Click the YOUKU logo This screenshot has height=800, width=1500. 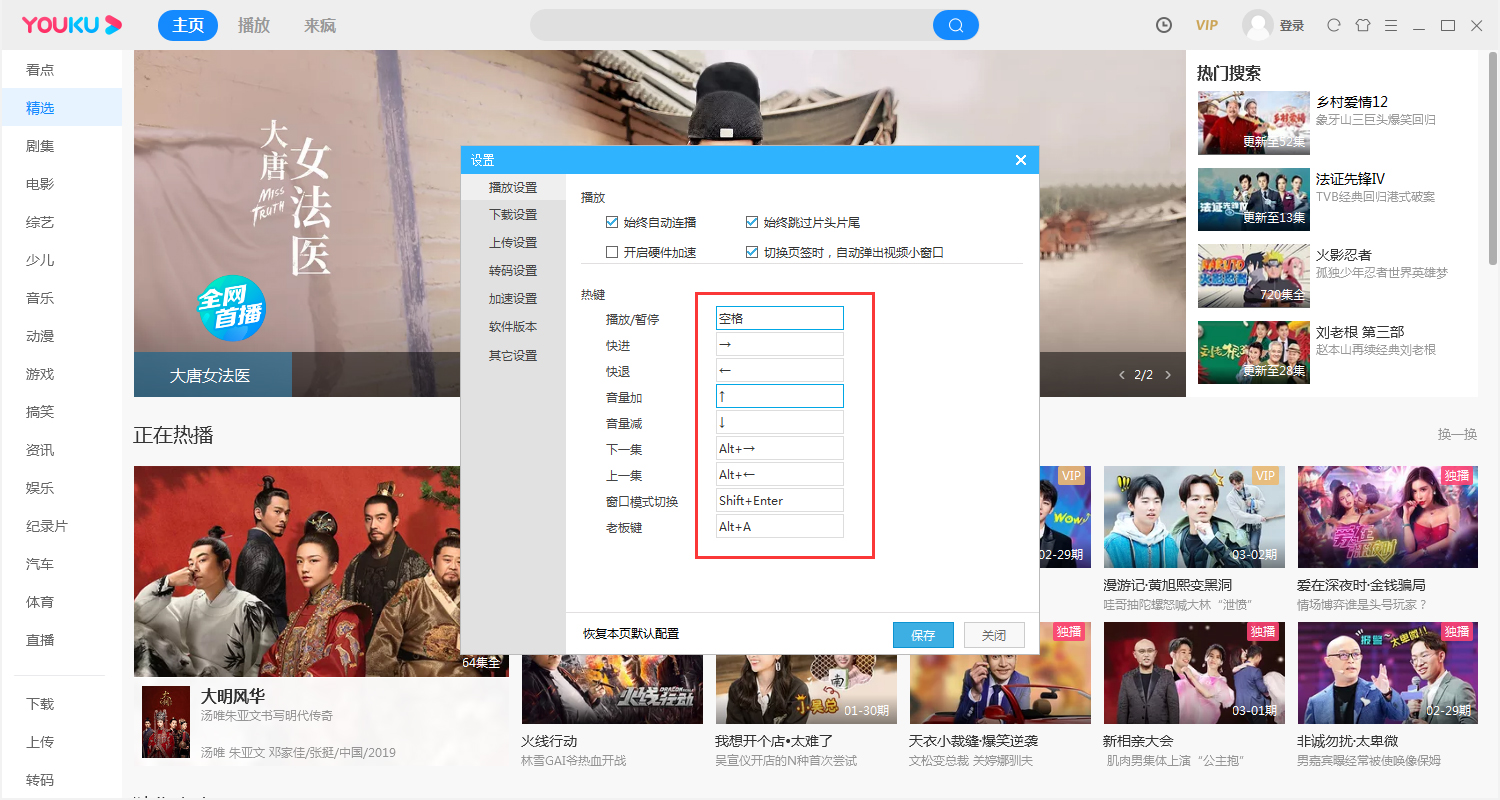pos(70,24)
